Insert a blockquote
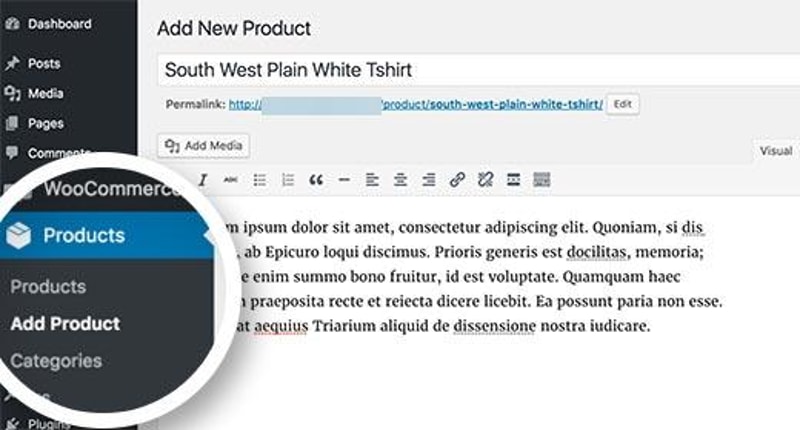This screenshot has width=800, height=430. tap(316, 180)
